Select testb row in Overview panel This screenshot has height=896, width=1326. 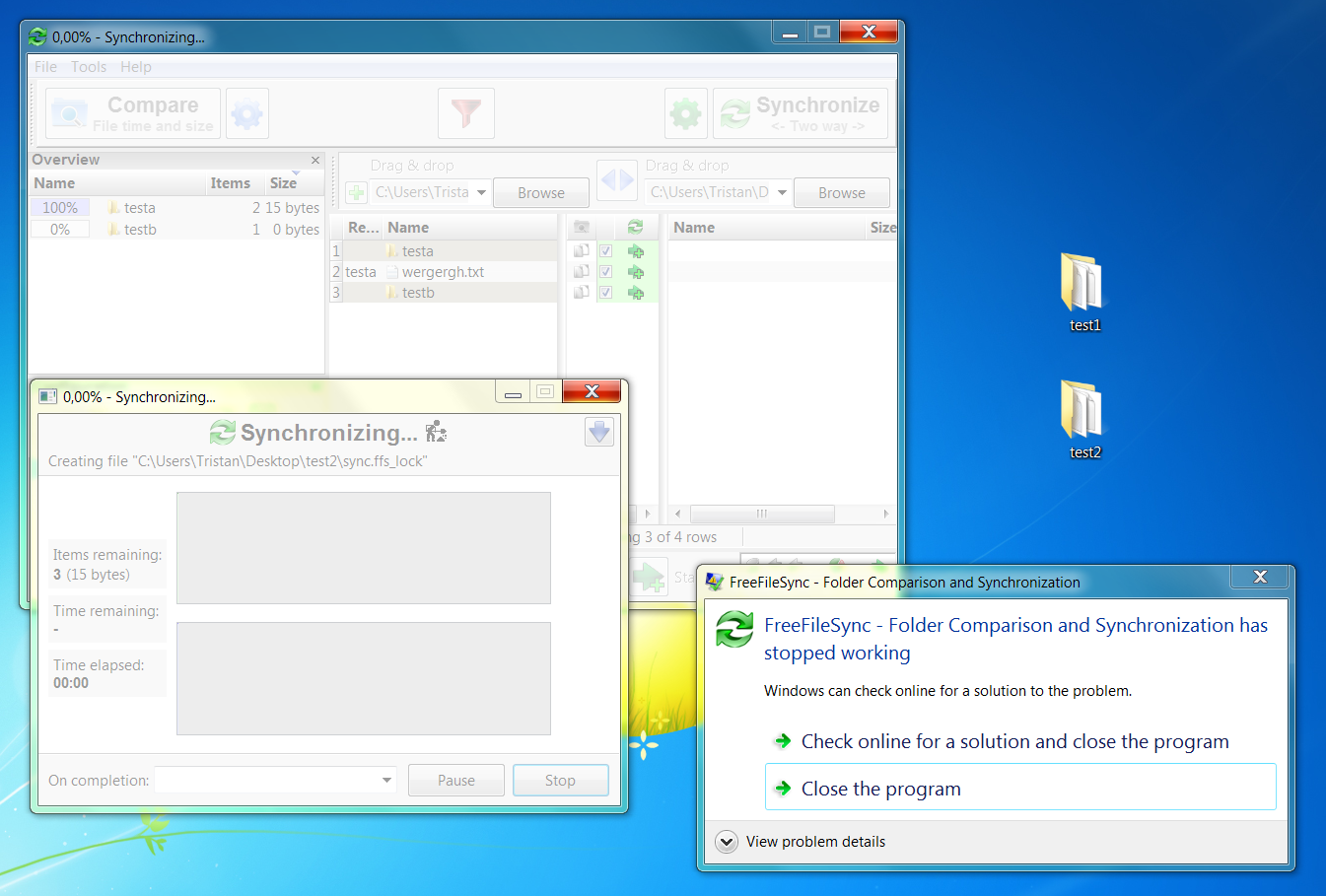coord(176,230)
